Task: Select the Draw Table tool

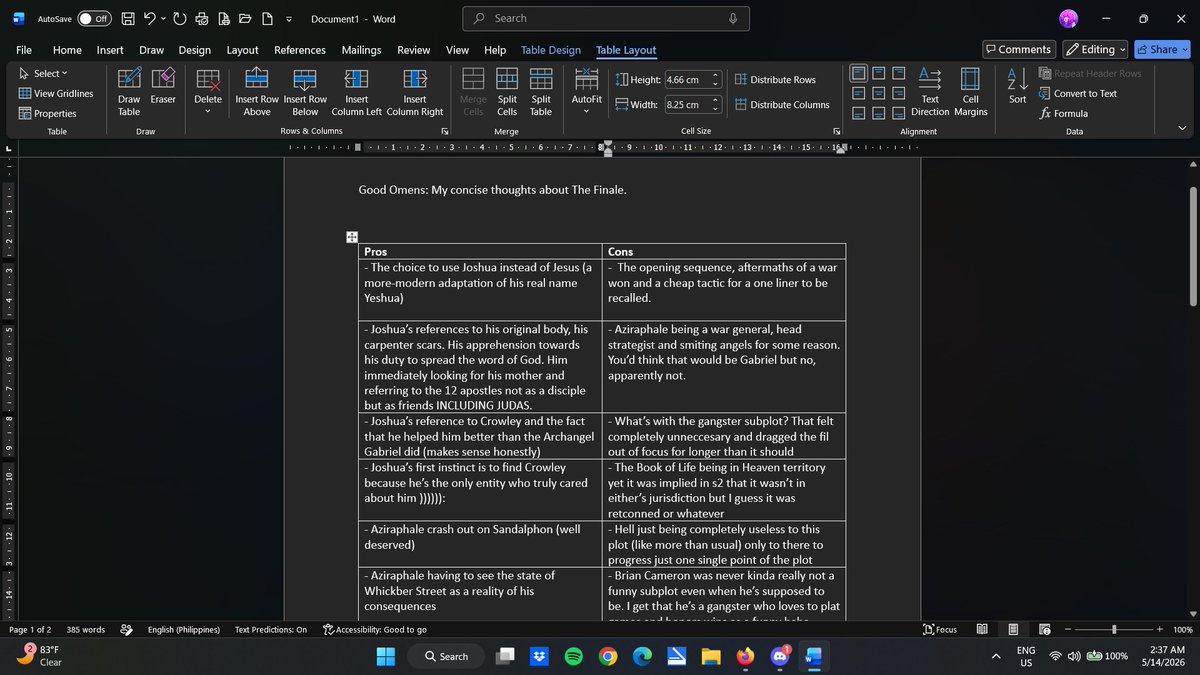Action: 129,92
